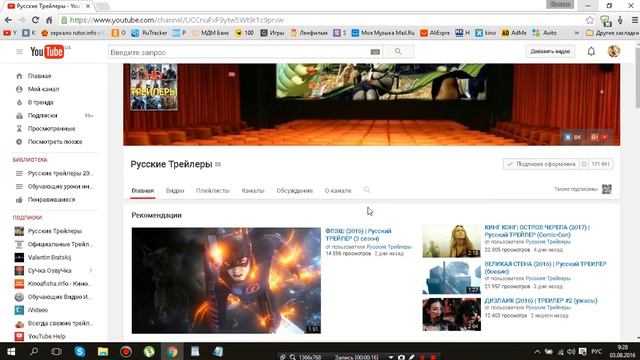
Task: Bookmark this page with star icon
Action: click(590, 20)
